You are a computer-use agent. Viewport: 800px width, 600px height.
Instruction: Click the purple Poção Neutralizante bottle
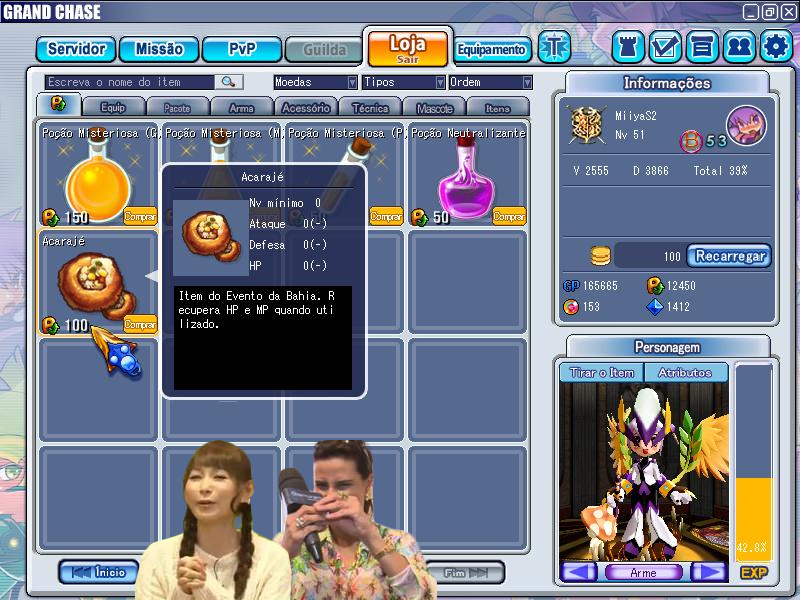[466, 180]
